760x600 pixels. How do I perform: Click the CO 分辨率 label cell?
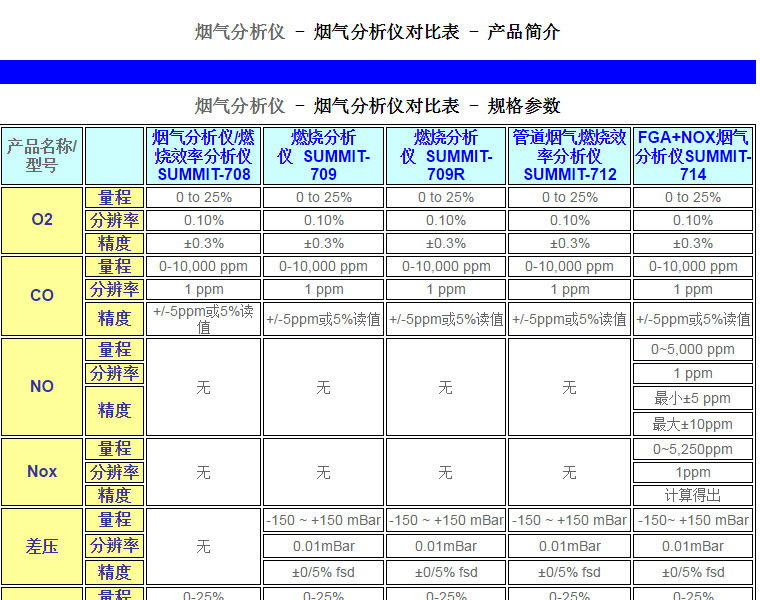[114, 289]
